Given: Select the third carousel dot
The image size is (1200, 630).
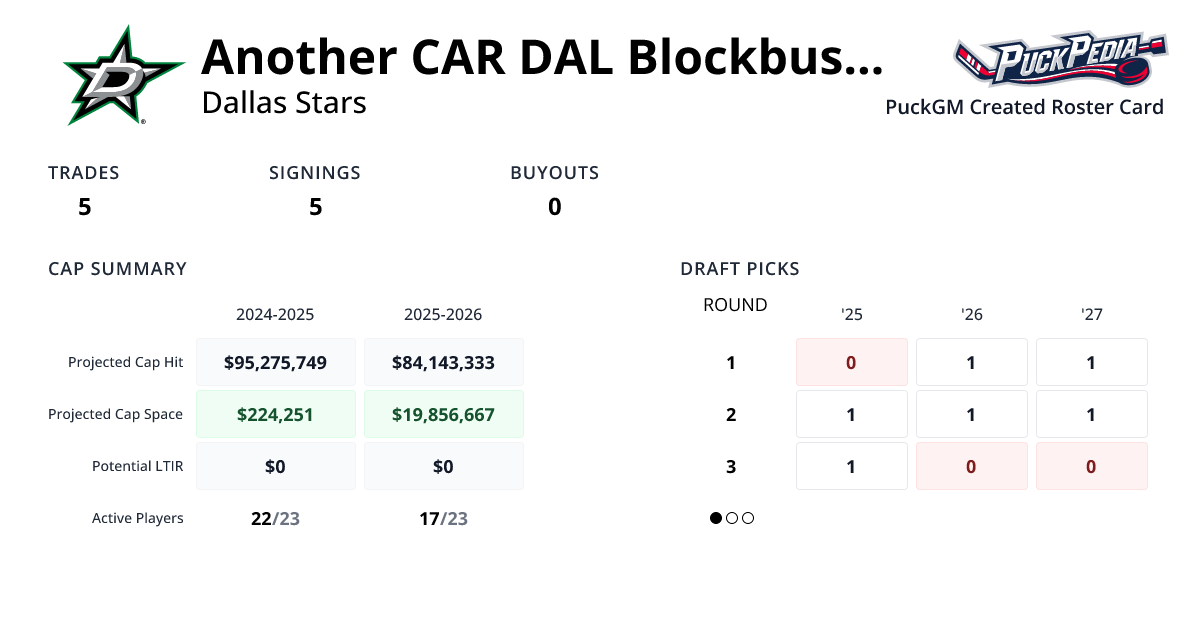Looking at the screenshot, I should [746, 518].
